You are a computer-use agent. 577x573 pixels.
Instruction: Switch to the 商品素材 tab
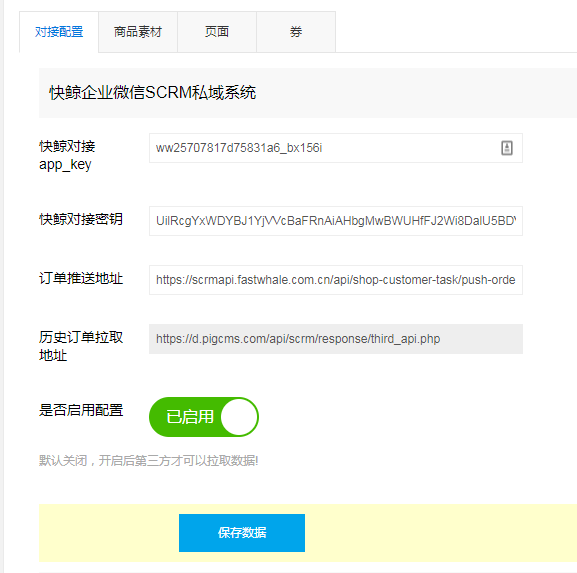click(x=138, y=32)
